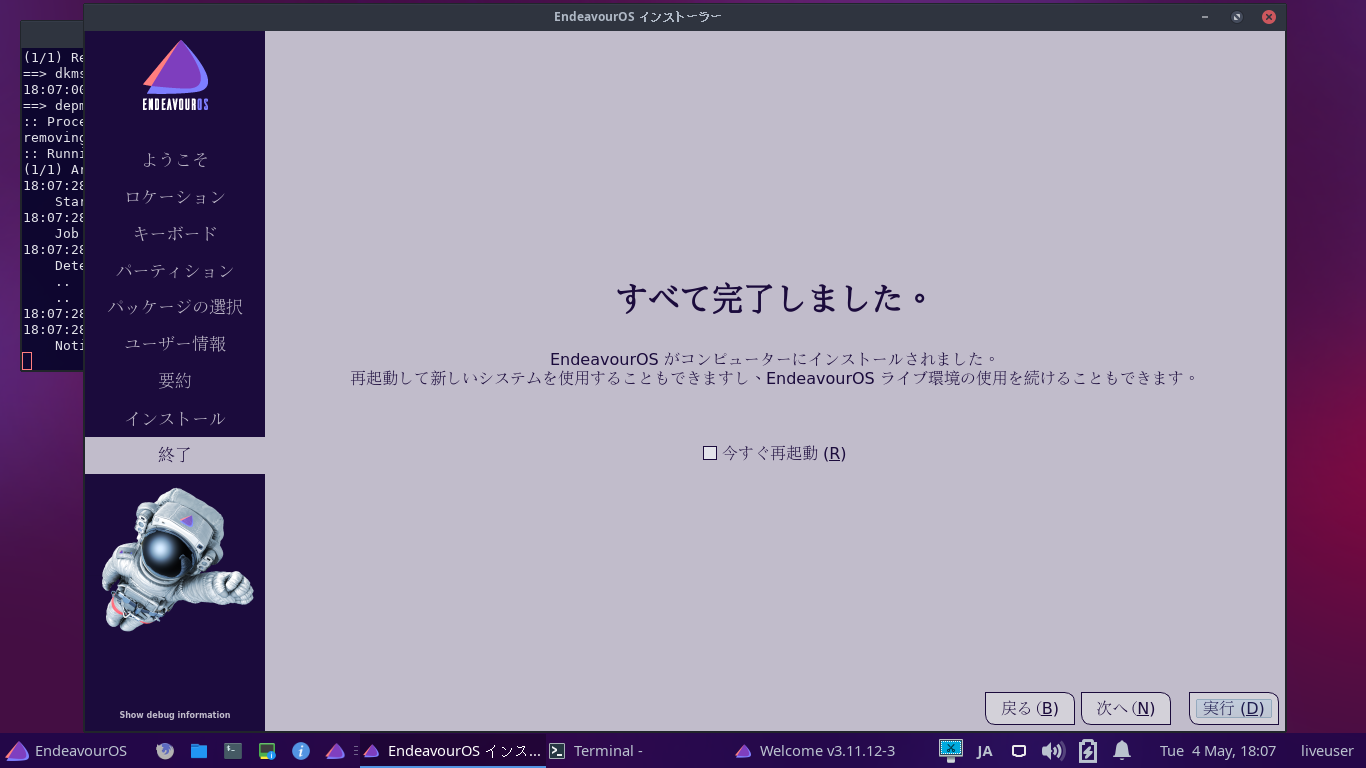Image resolution: width=1366 pixels, height=768 pixels.
Task: Click the installer title bar text
Action: (637, 17)
